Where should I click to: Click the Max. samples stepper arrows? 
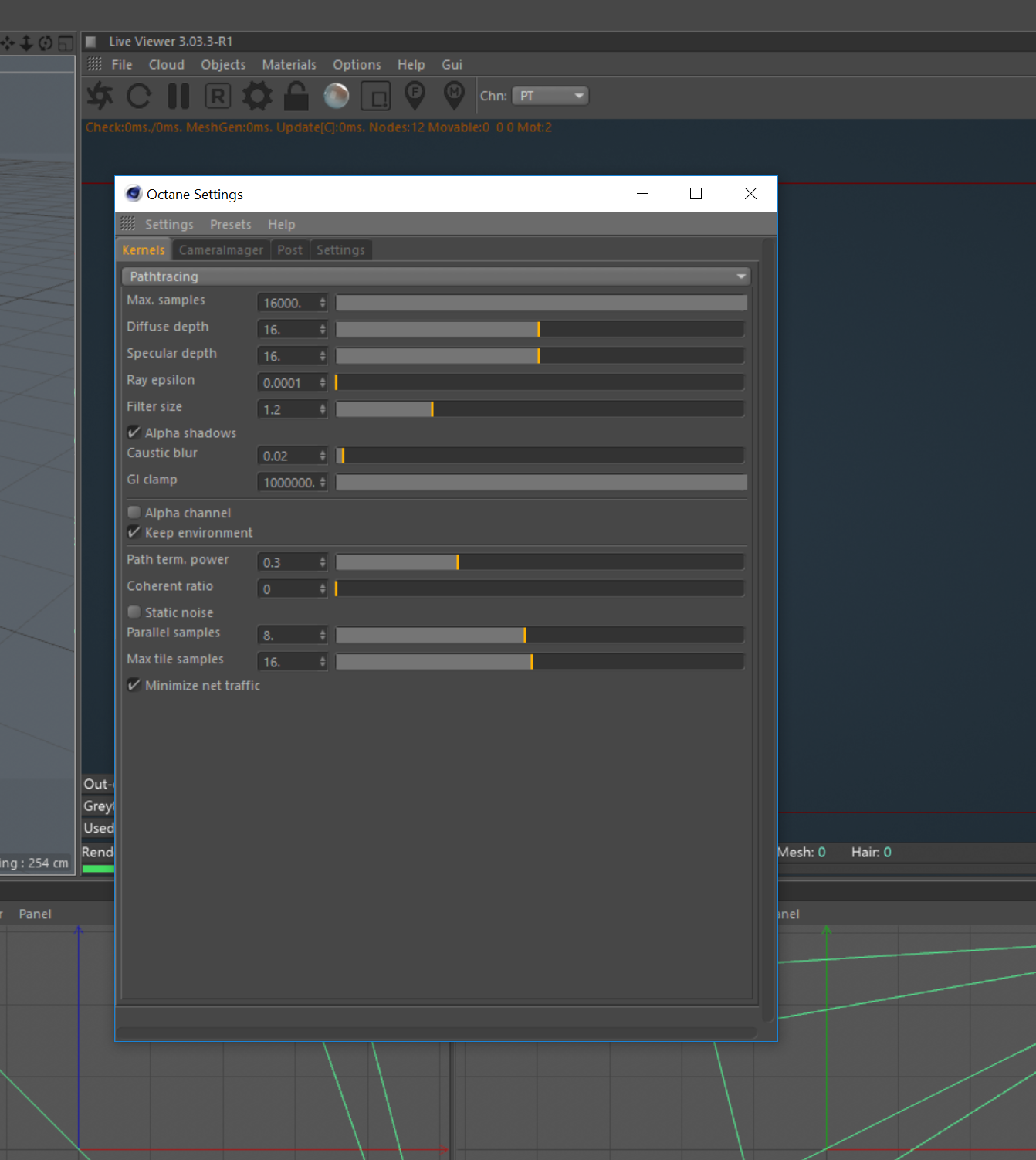pyautogui.click(x=323, y=303)
